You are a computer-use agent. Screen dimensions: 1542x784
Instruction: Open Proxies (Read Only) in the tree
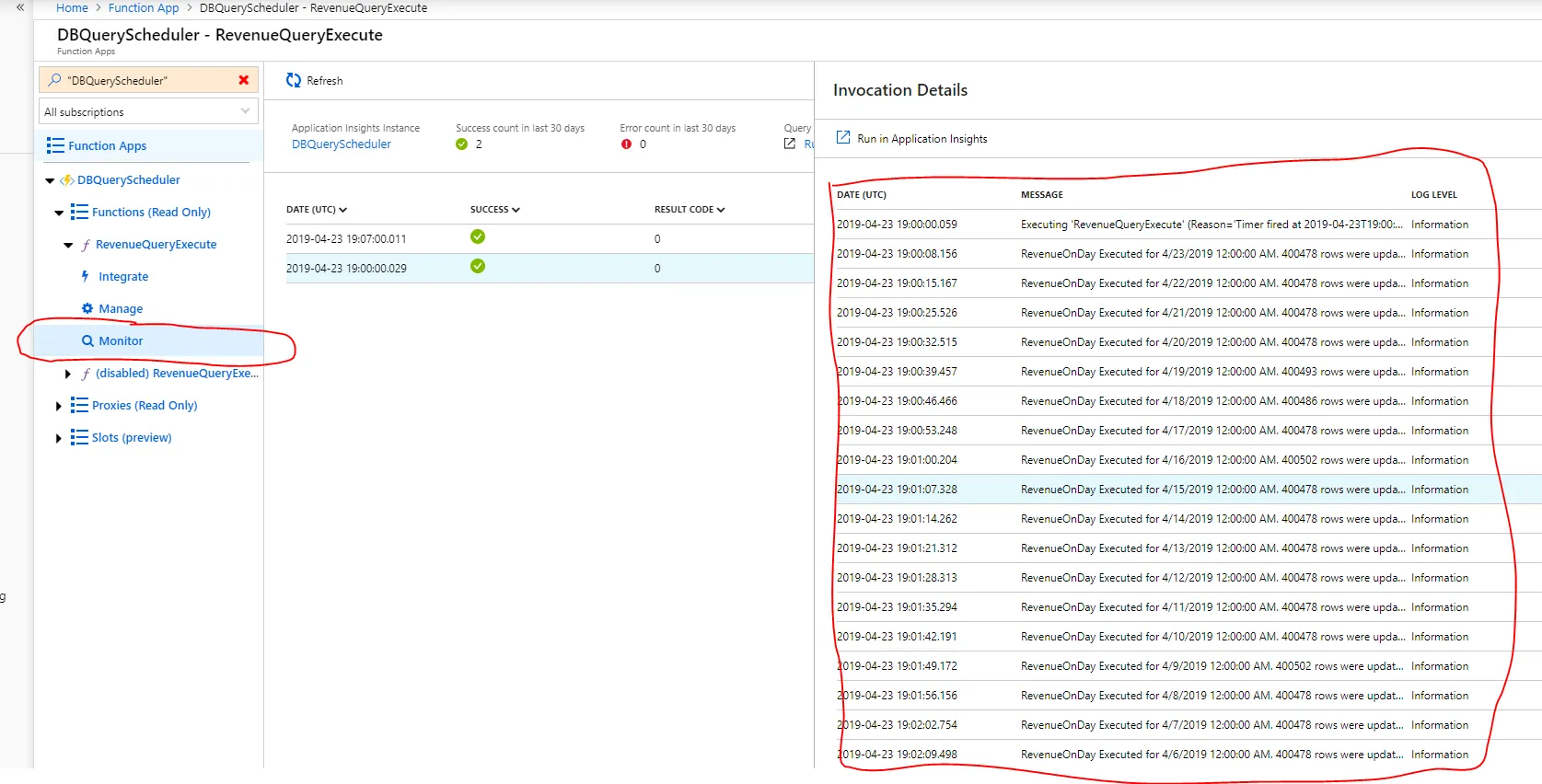[x=145, y=405]
